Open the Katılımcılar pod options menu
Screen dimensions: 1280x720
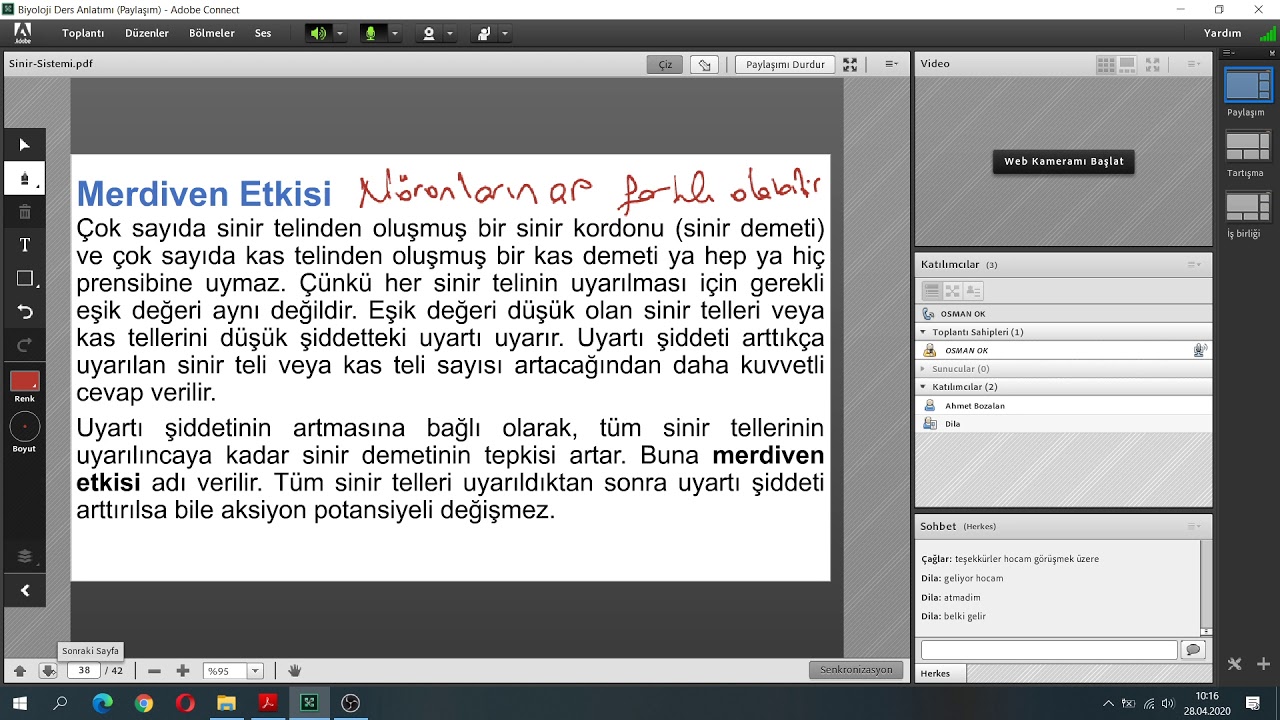1194,265
